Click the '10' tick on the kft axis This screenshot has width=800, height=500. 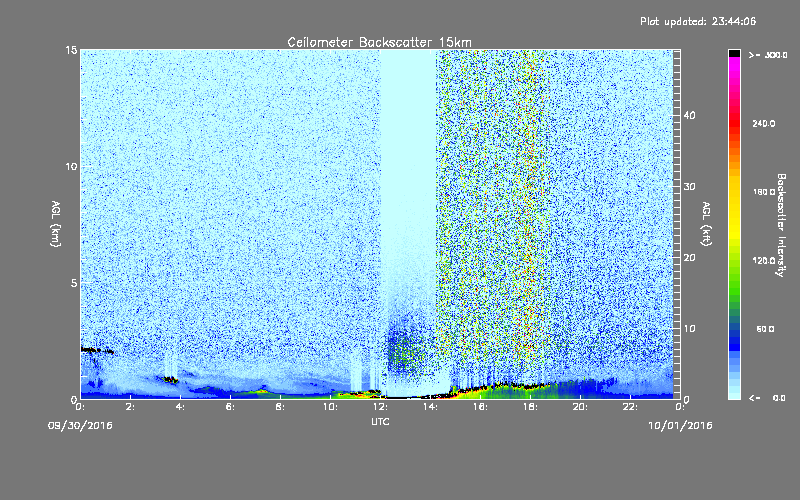click(689, 329)
